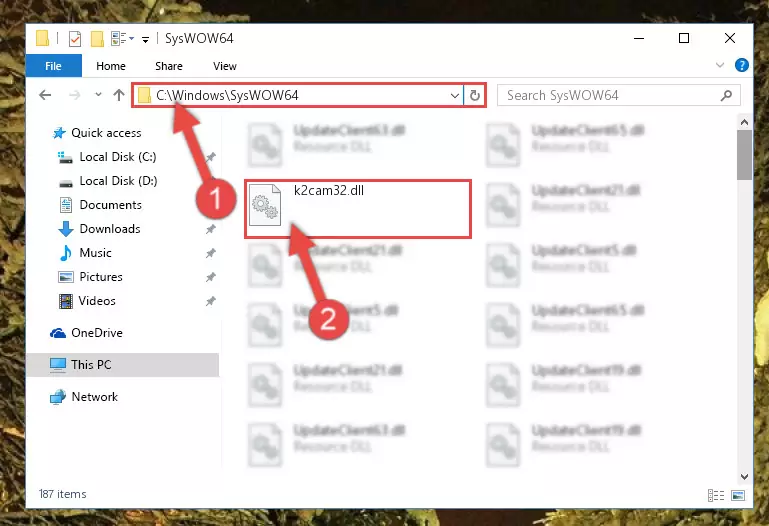Maximize the SysWOW64 window
769x526 pixels.
(x=684, y=38)
